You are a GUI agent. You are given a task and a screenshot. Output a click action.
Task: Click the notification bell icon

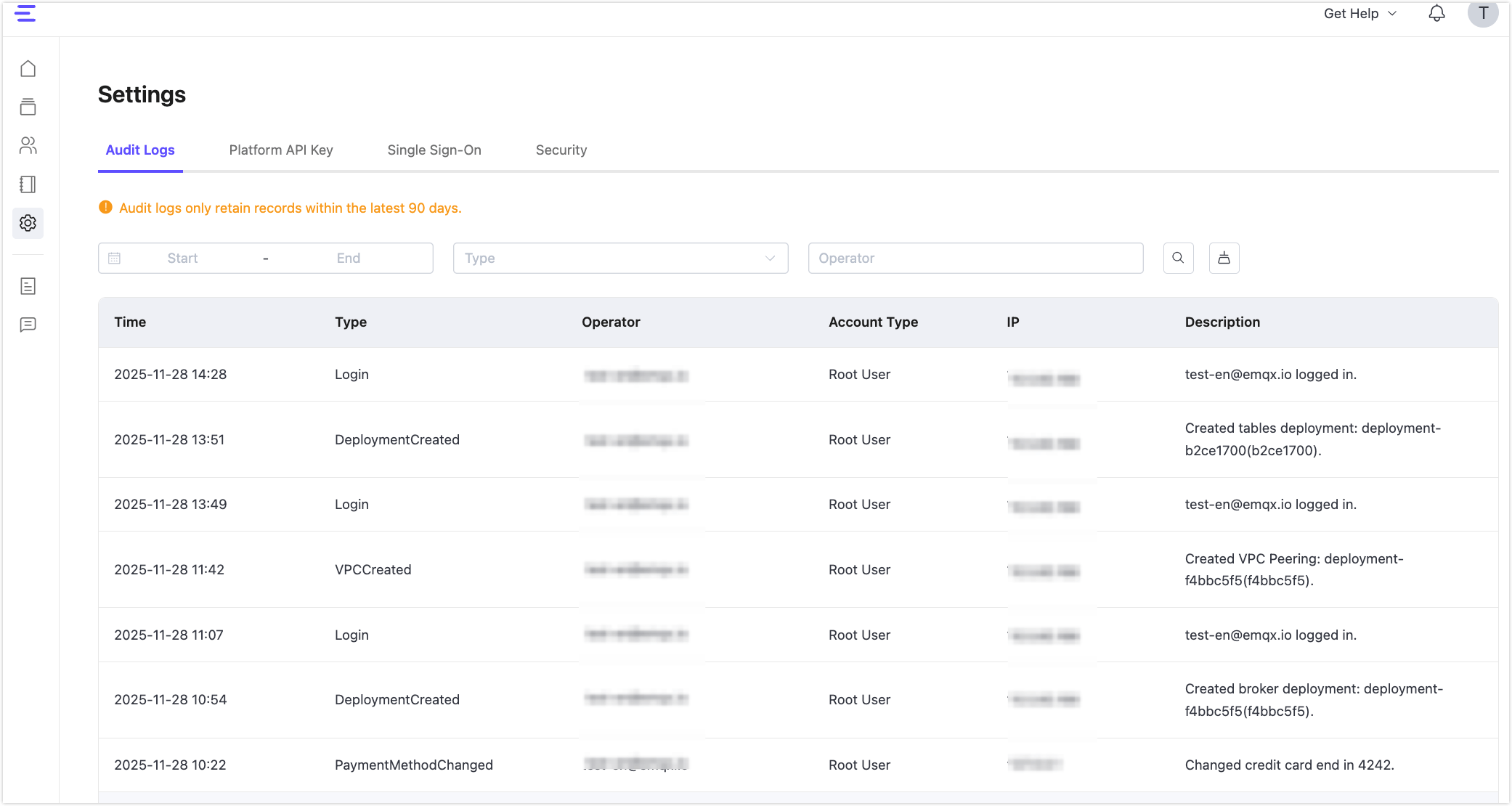tap(1436, 13)
